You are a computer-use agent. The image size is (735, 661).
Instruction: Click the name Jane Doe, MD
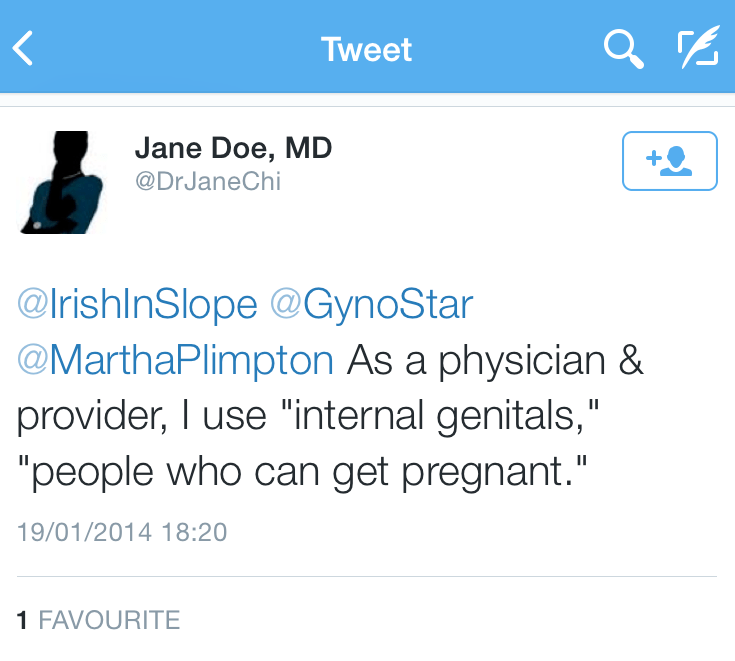pyautogui.click(x=232, y=149)
